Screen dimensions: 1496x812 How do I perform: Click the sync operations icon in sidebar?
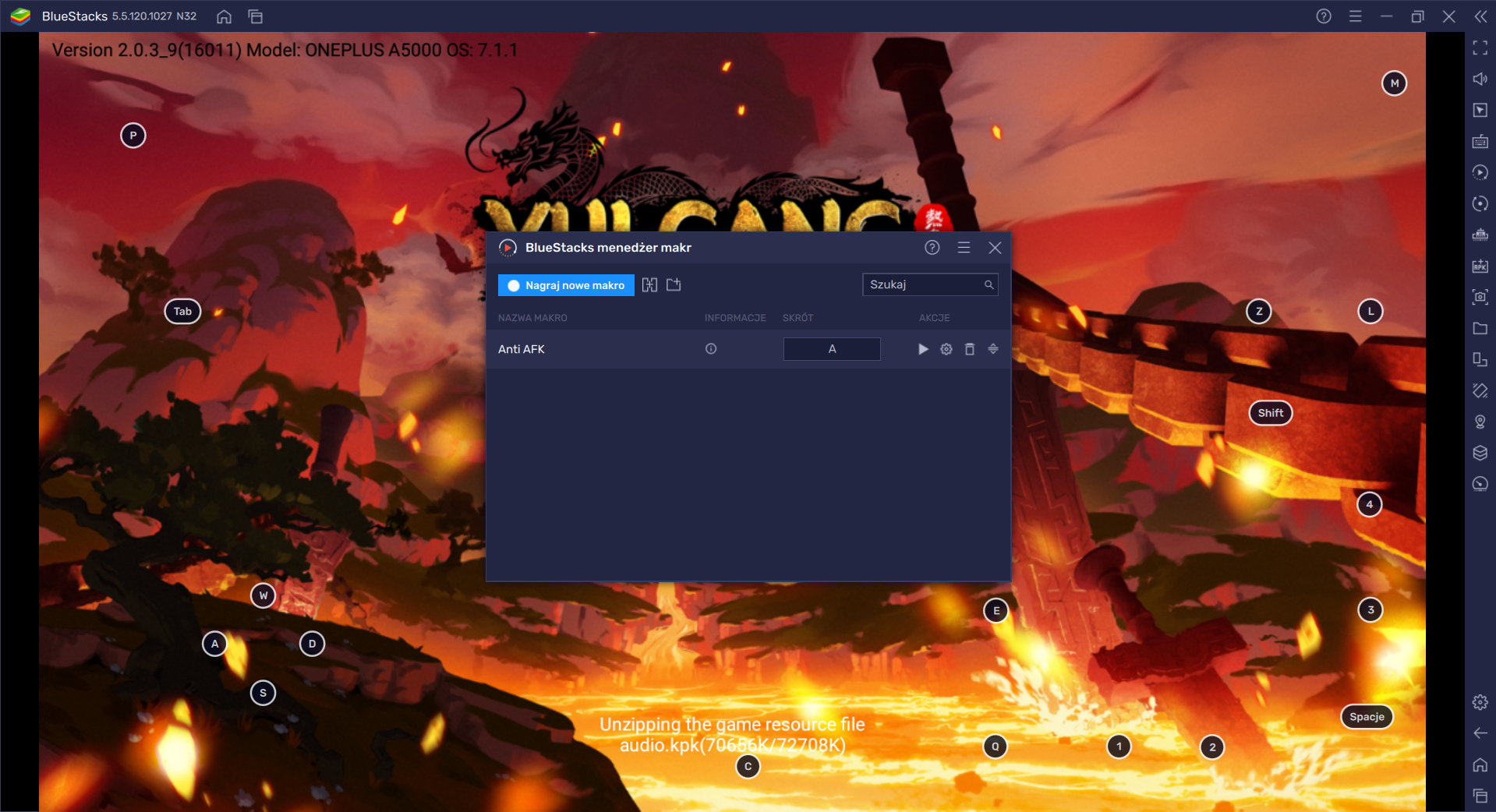[x=1480, y=203]
